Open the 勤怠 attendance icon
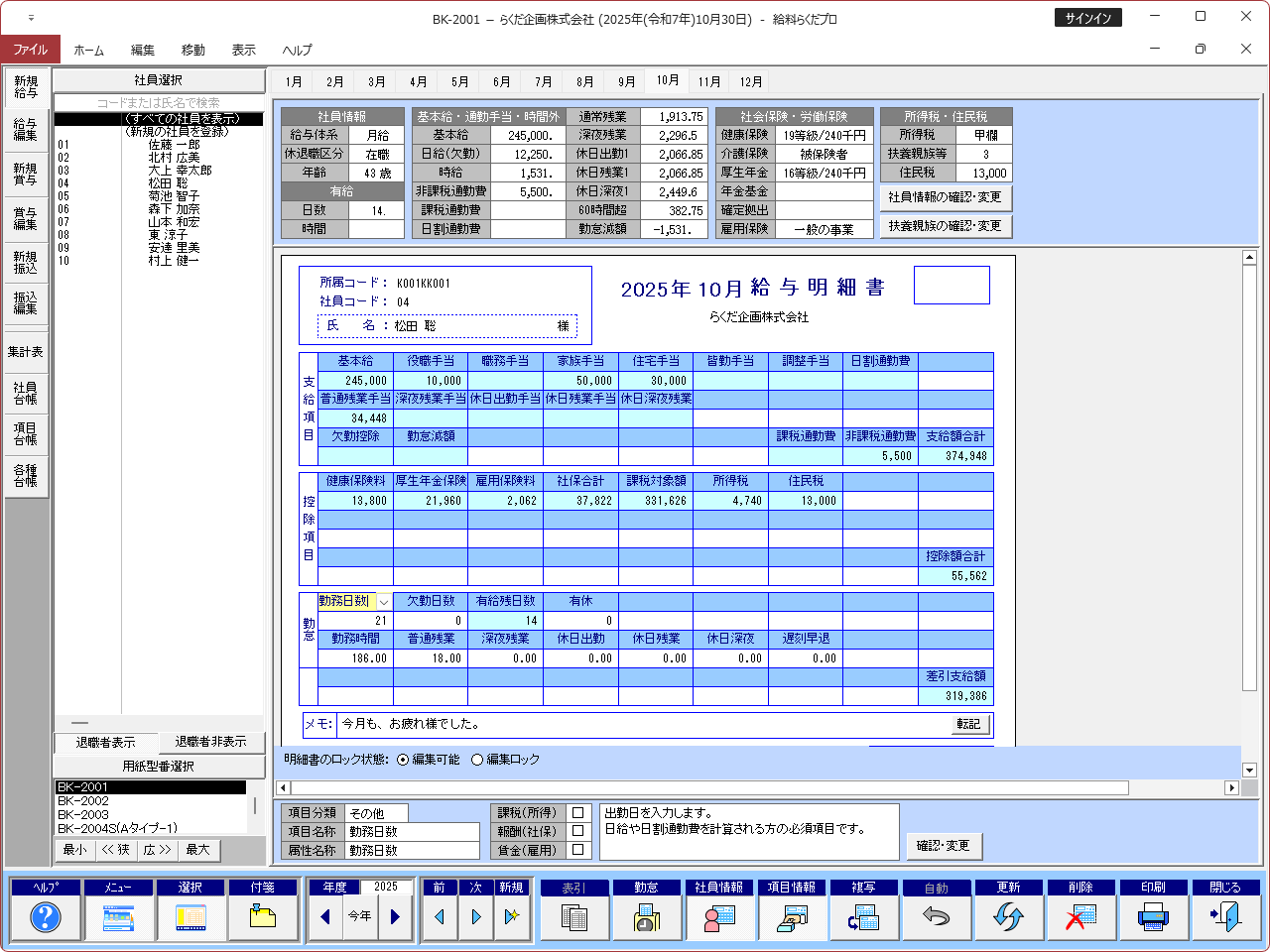 [x=647, y=917]
